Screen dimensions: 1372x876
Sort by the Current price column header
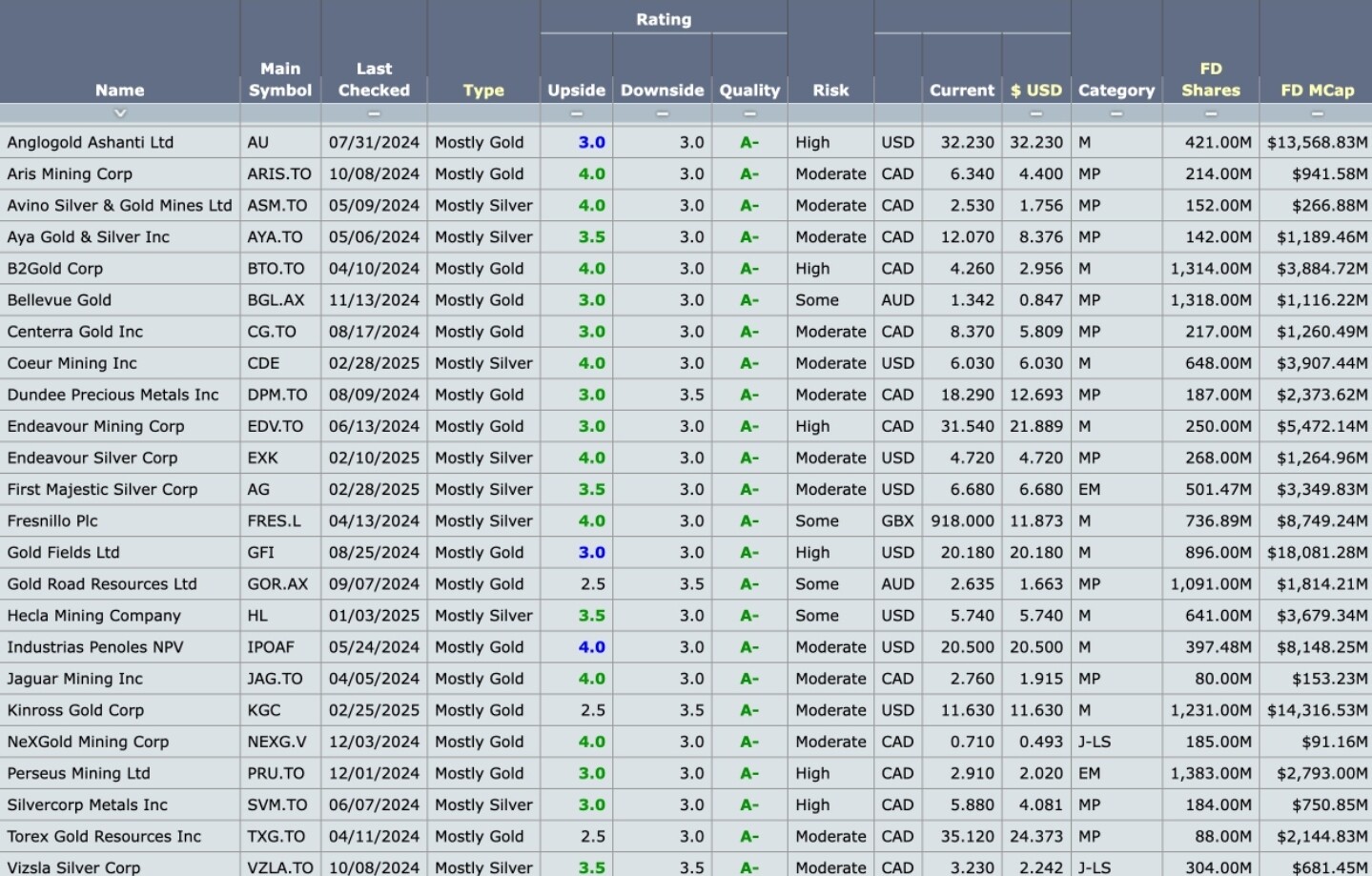tap(962, 91)
